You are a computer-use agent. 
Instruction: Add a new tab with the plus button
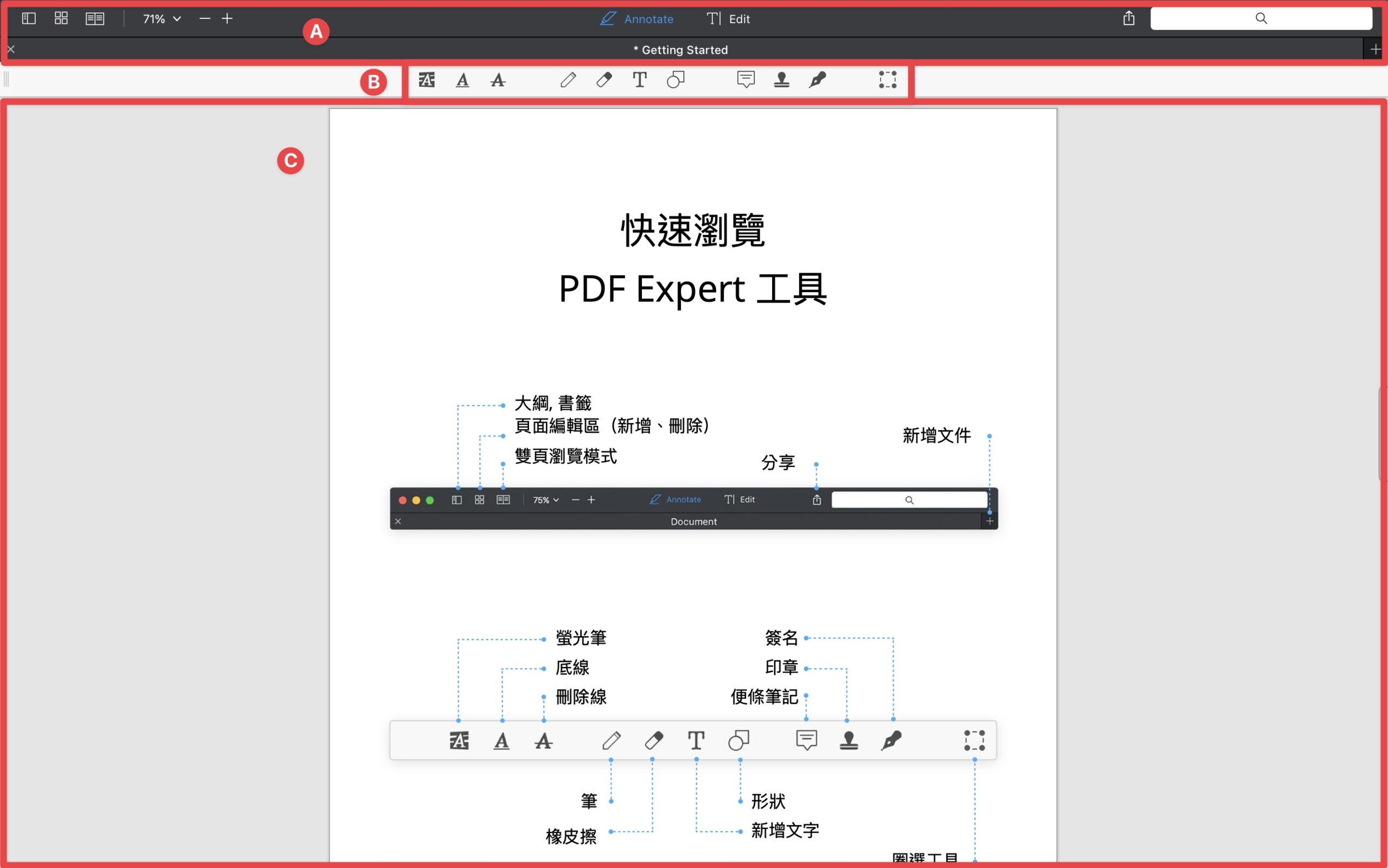(1376, 50)
